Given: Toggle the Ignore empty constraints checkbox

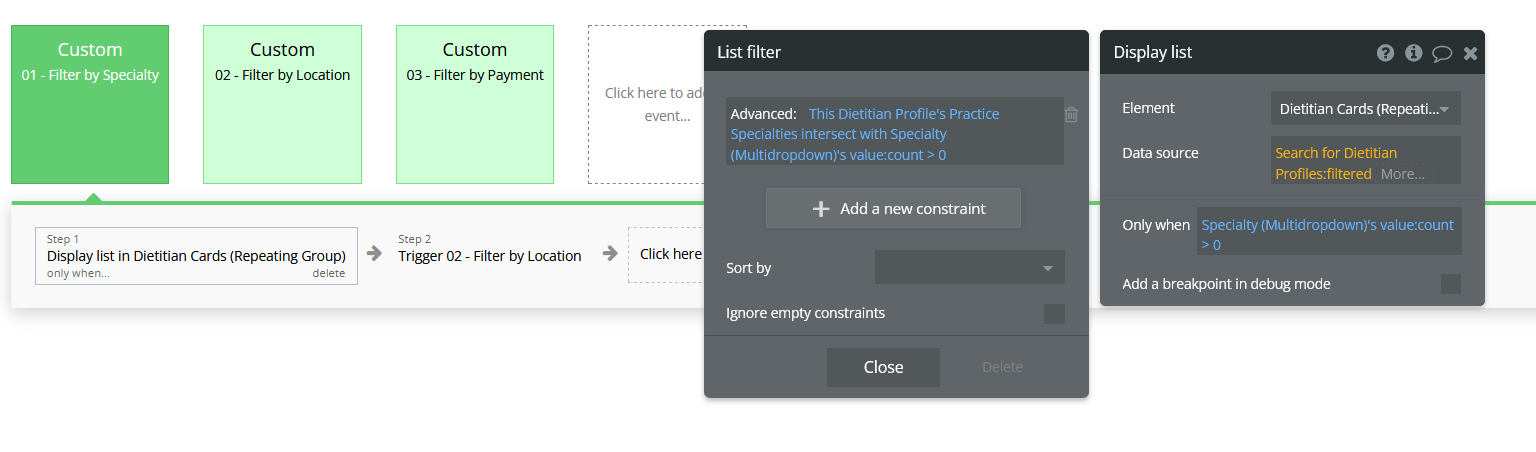Looking at the screenshot, I should [x=1054, y=314].
